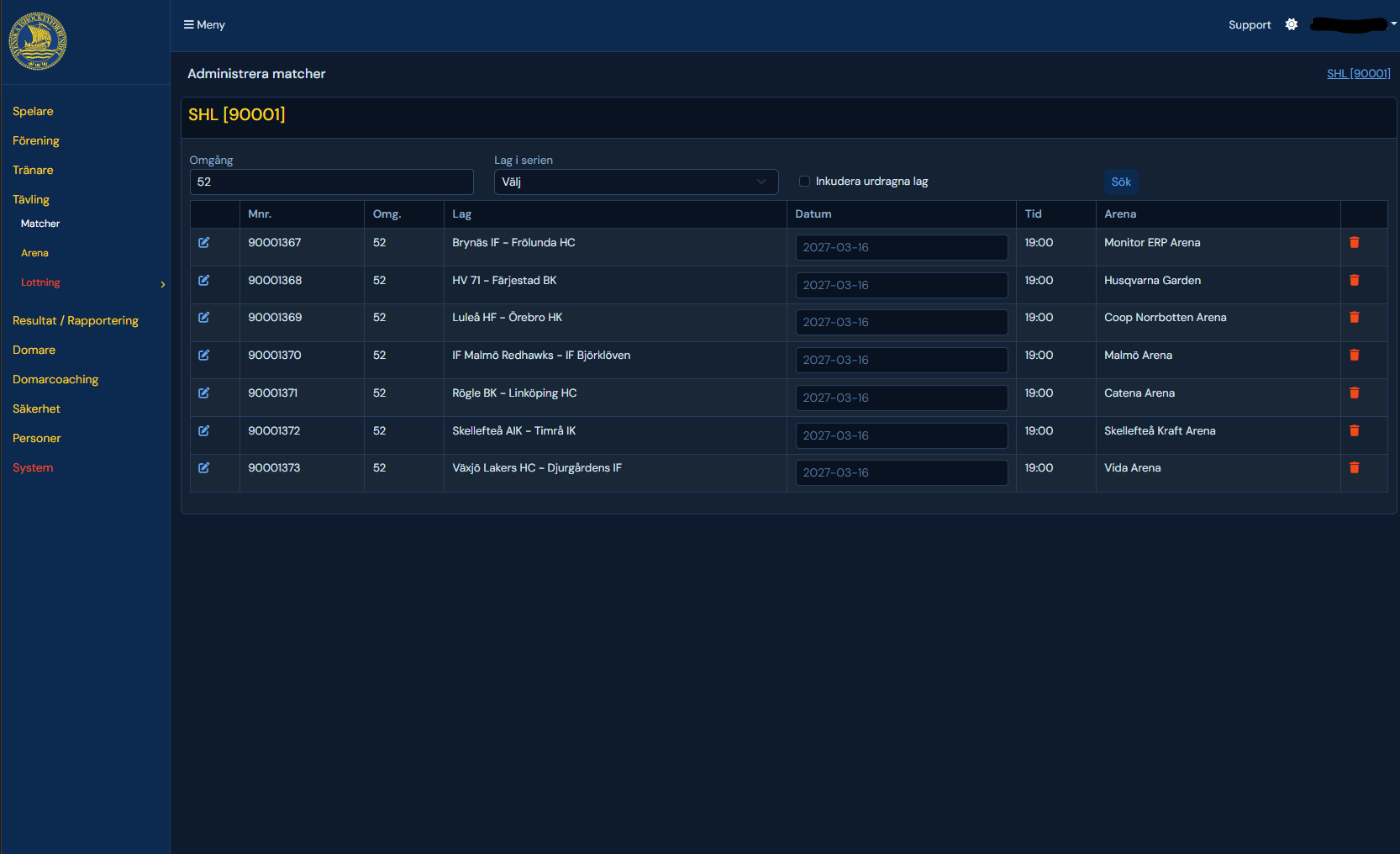This screenshot has width=1400, height=854.
Task: Open the Spelare menu
Action: (33, 111)
